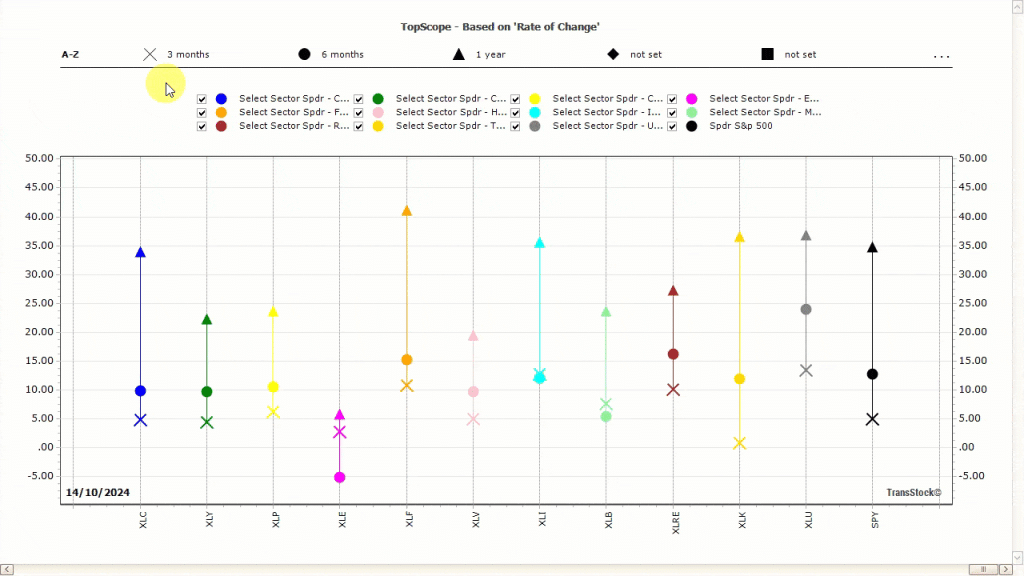This screenshot has height=576, width=1024.
Task: Uncheck the checkbox beside 'Spdr S&p 500'
Action: coord(671,126)
